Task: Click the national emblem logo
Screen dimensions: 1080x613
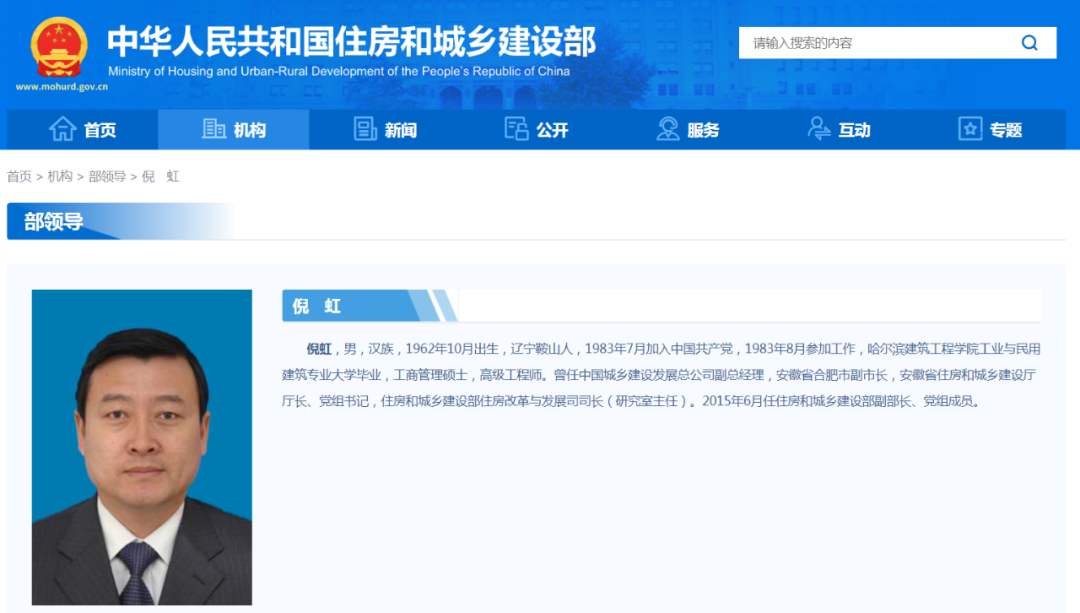Action: pyautogui.click(x=59, y=48)
